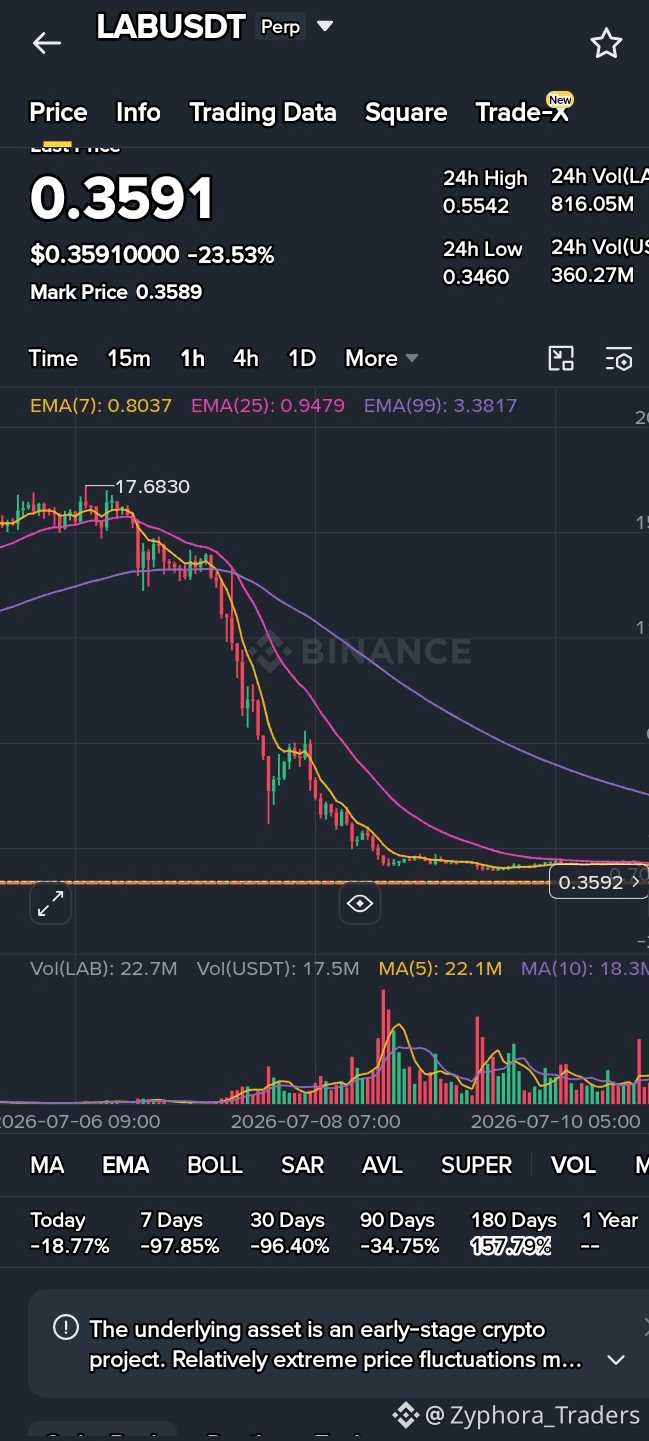
Task: Select the 4h chart interval
Action: [246, 358]
